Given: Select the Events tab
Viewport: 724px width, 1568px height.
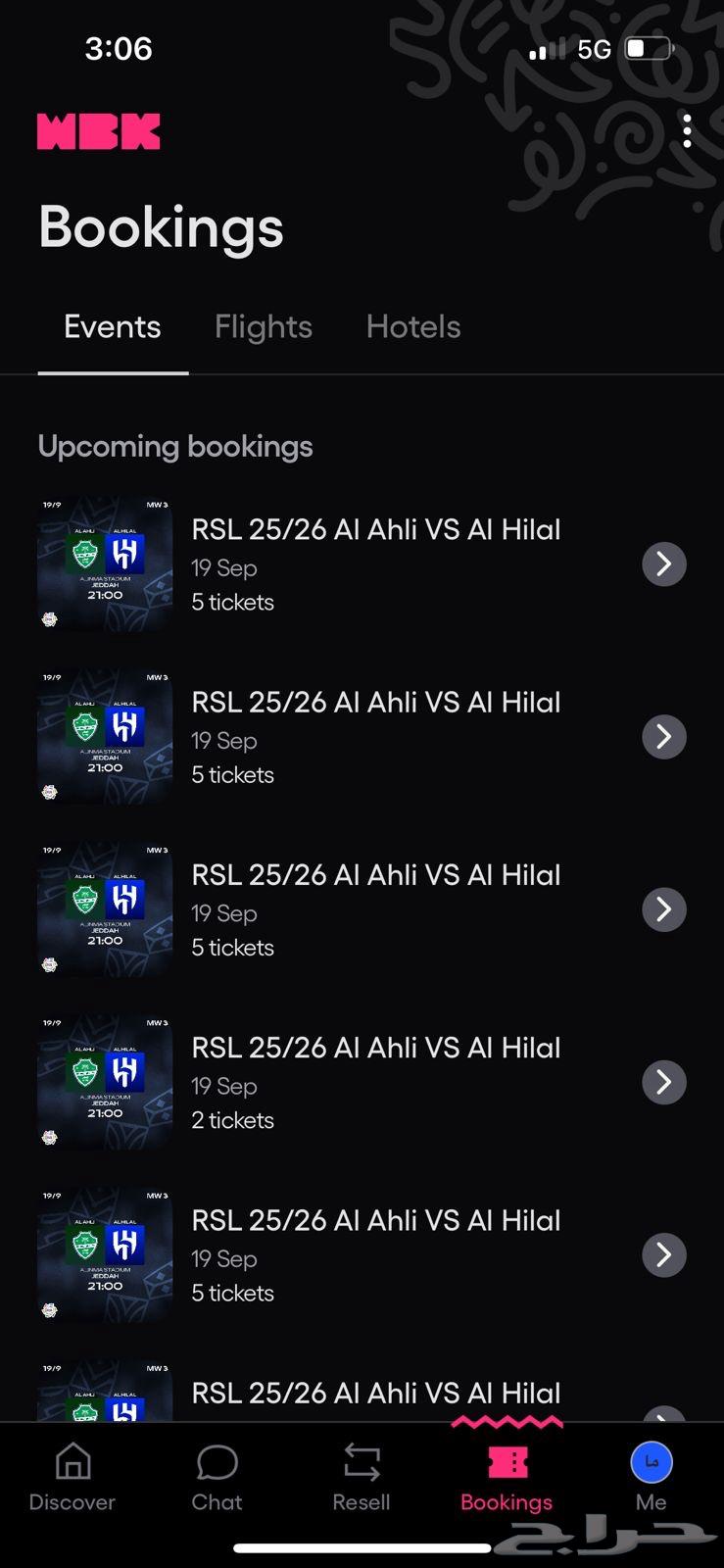Looking at the screenshot, I should coord(112,326).
